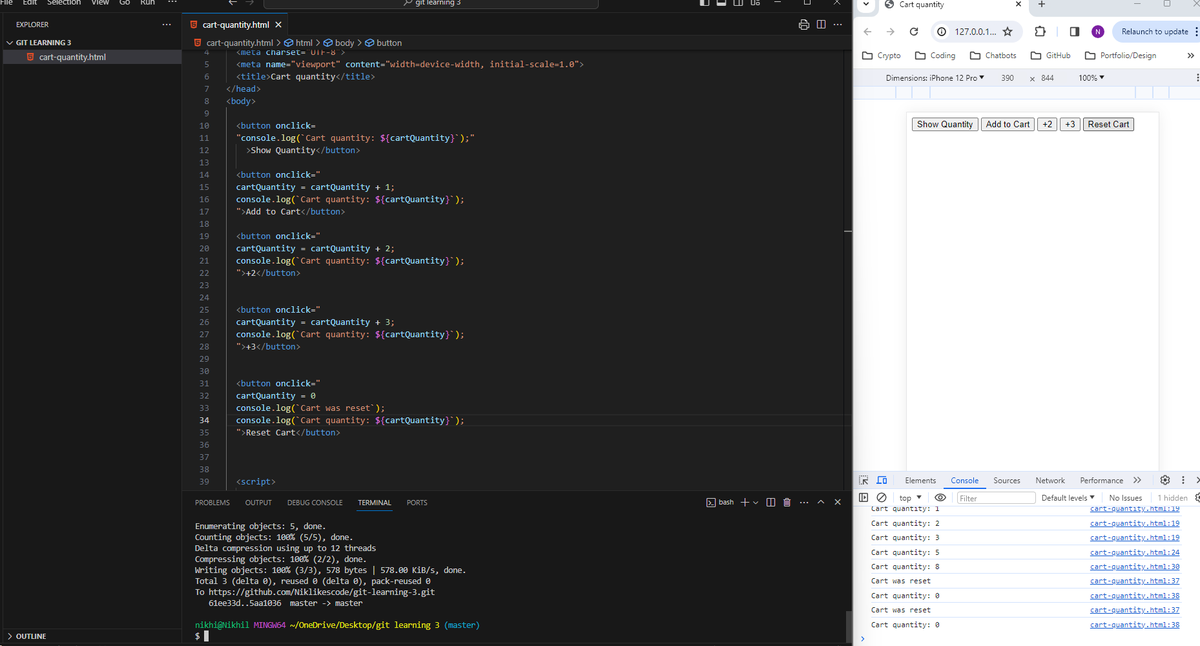
Task: Click Show Quantity page button
Action: [x=945, y=125]
